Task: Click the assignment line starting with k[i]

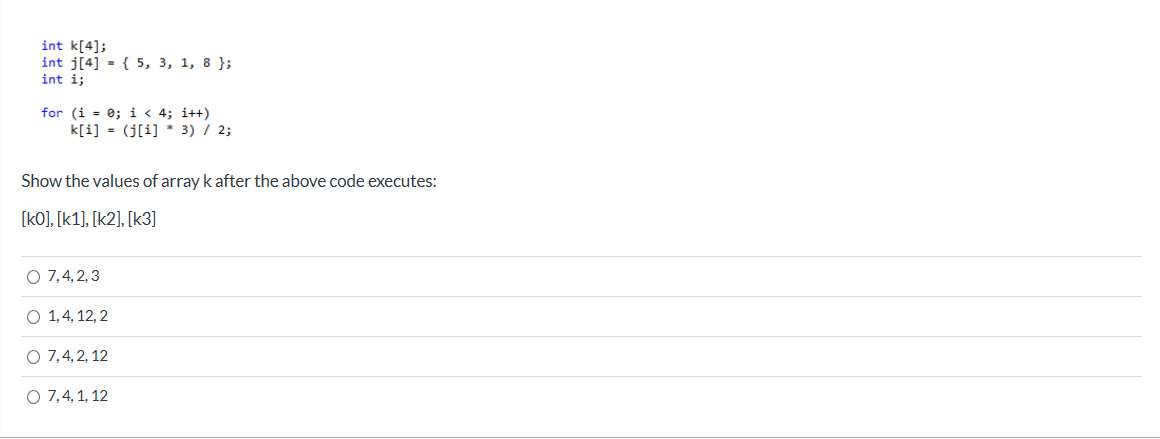Action: (x=151, y=130)
